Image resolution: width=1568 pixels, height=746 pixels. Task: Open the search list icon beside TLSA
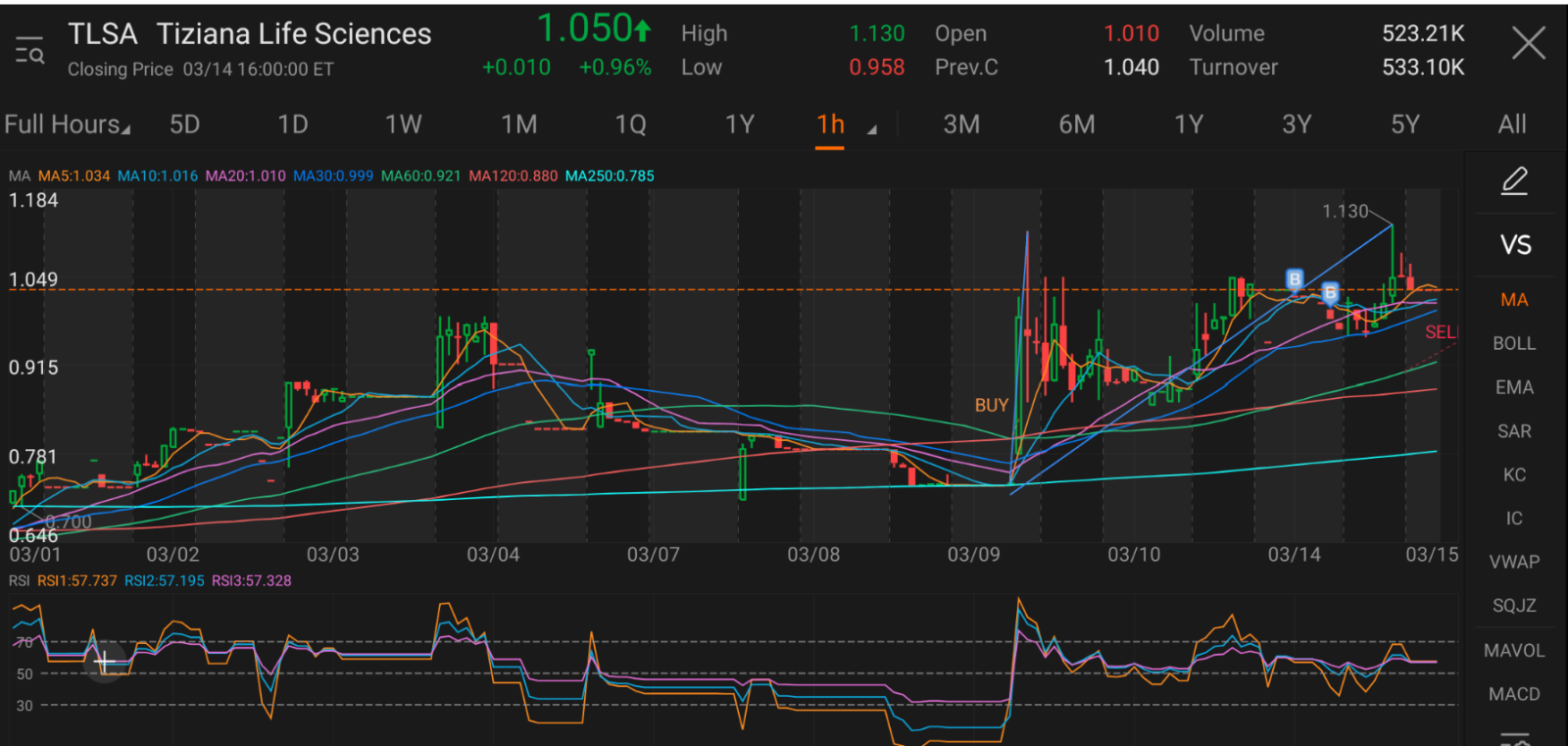[29, 50]
